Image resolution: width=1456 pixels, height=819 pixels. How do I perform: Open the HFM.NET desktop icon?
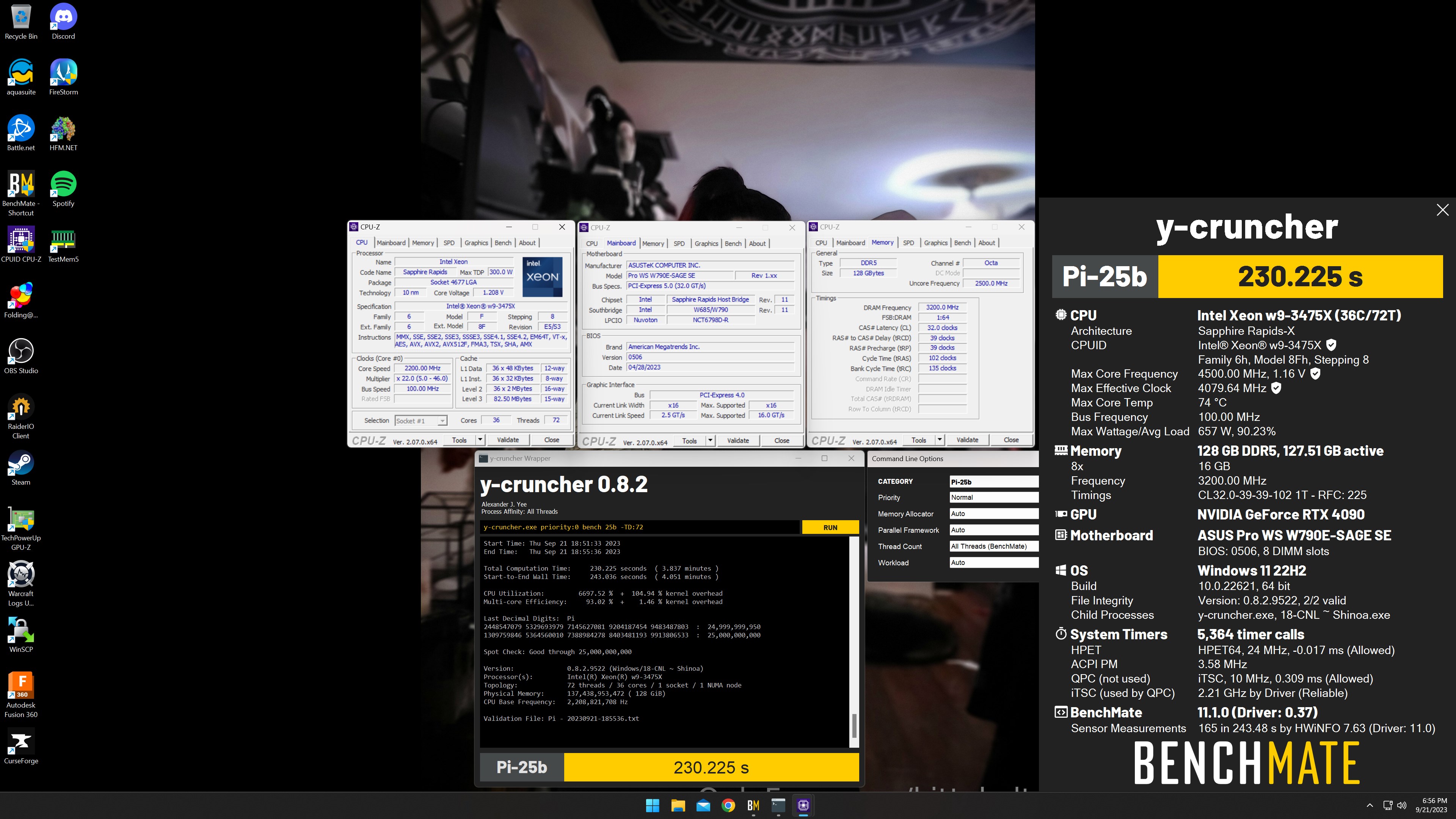(63, 133)
